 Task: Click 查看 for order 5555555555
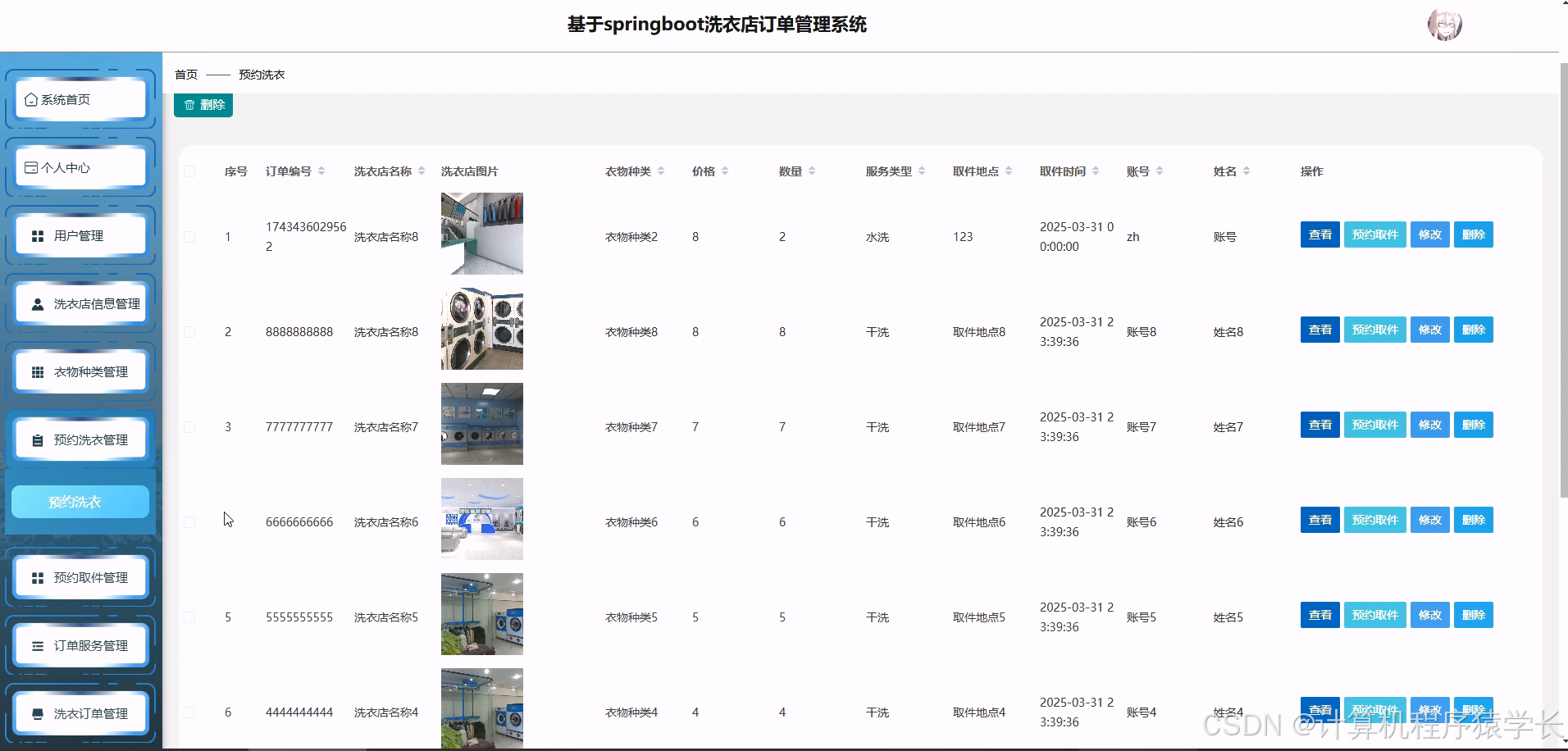(x=1320, y=615)
